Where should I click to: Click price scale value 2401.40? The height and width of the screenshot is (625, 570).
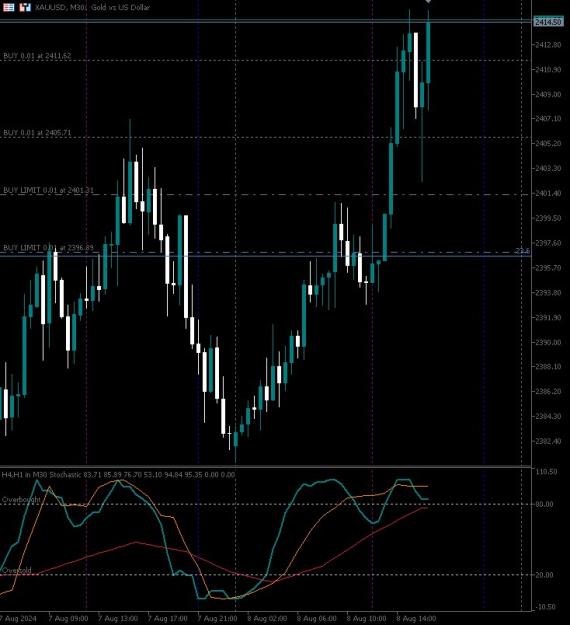coord(548,193)
